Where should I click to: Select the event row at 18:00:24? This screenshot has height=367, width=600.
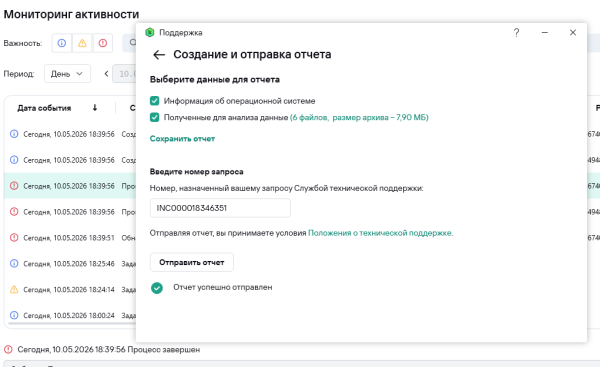pyautogui.click(x=70, y=315)
